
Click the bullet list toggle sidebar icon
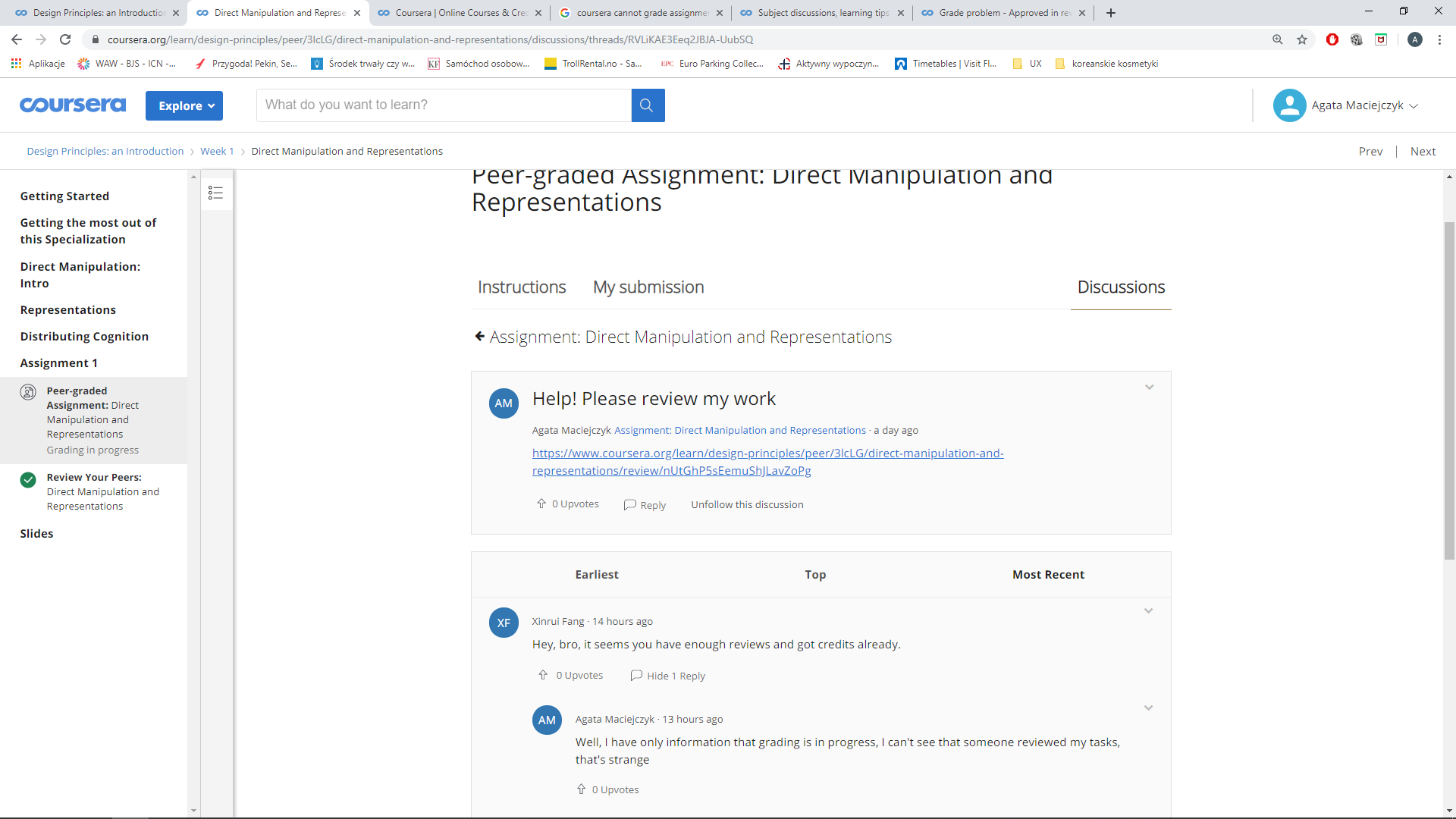[215, 193]
